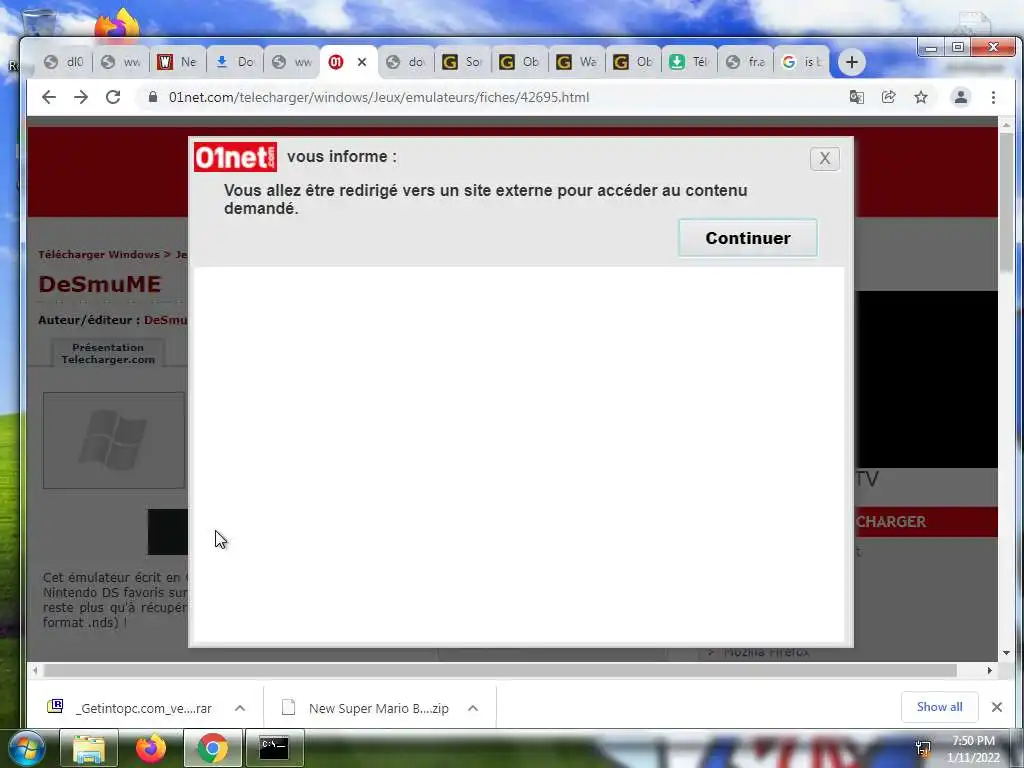The image size is (1024, 768).
Task: Close the 01net dialog with X
Action: pyautogui.click(x=825, y=158)
